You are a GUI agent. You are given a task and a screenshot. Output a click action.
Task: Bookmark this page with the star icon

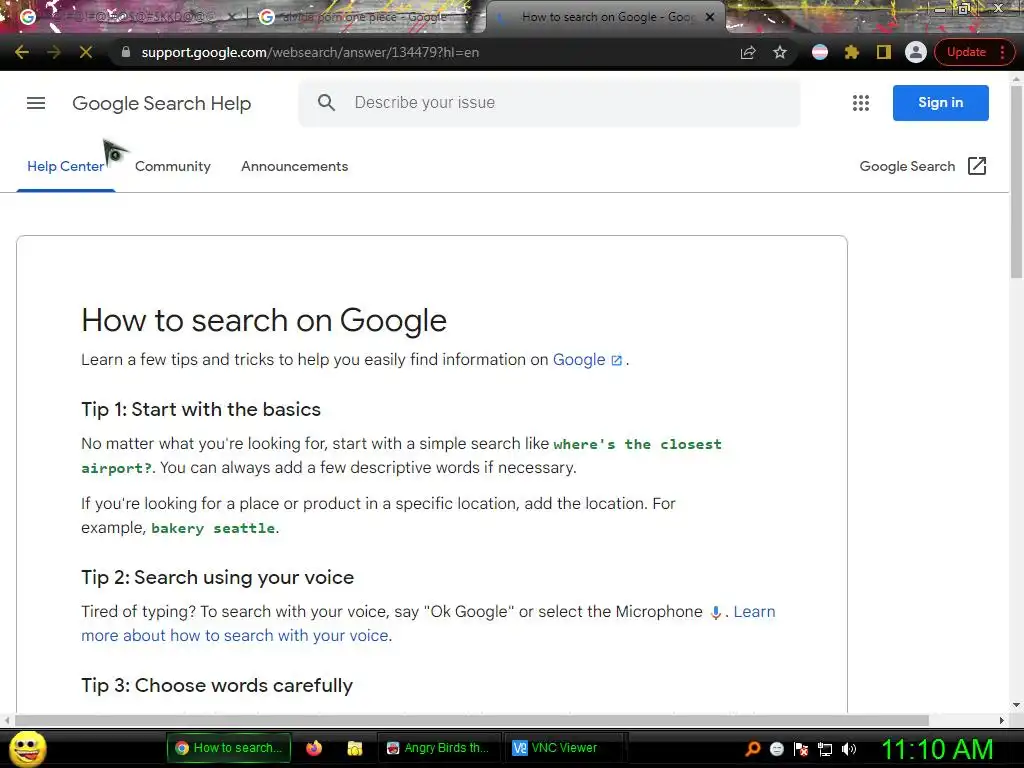point(780,52)
